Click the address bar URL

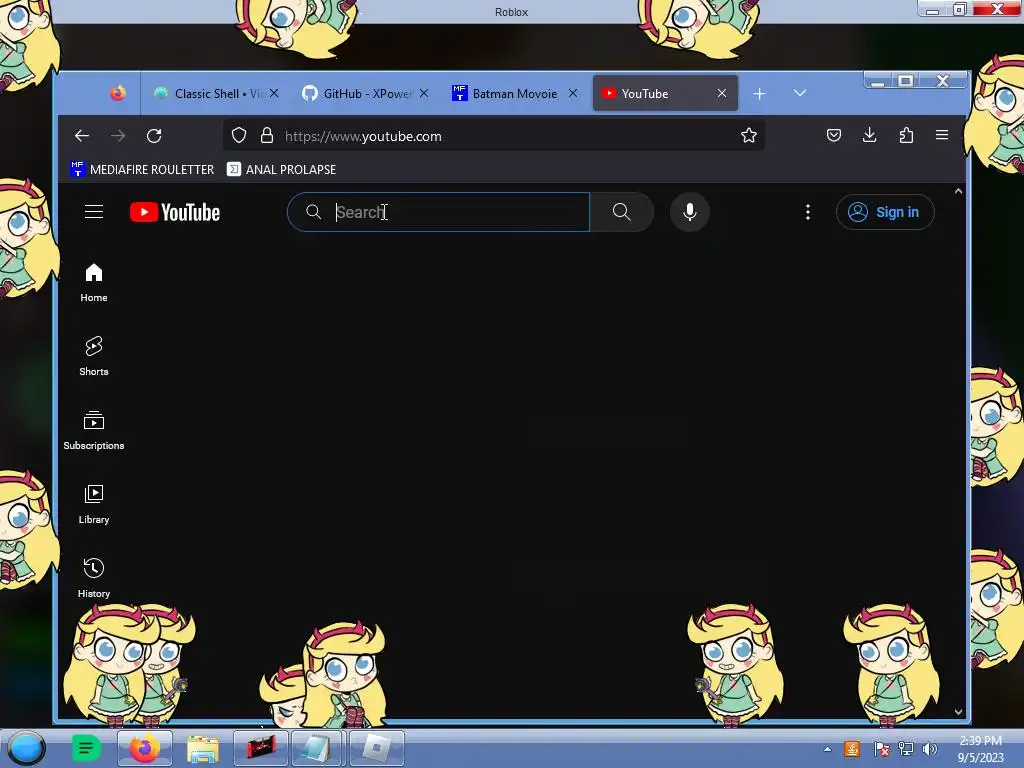[x=363, y=136]
